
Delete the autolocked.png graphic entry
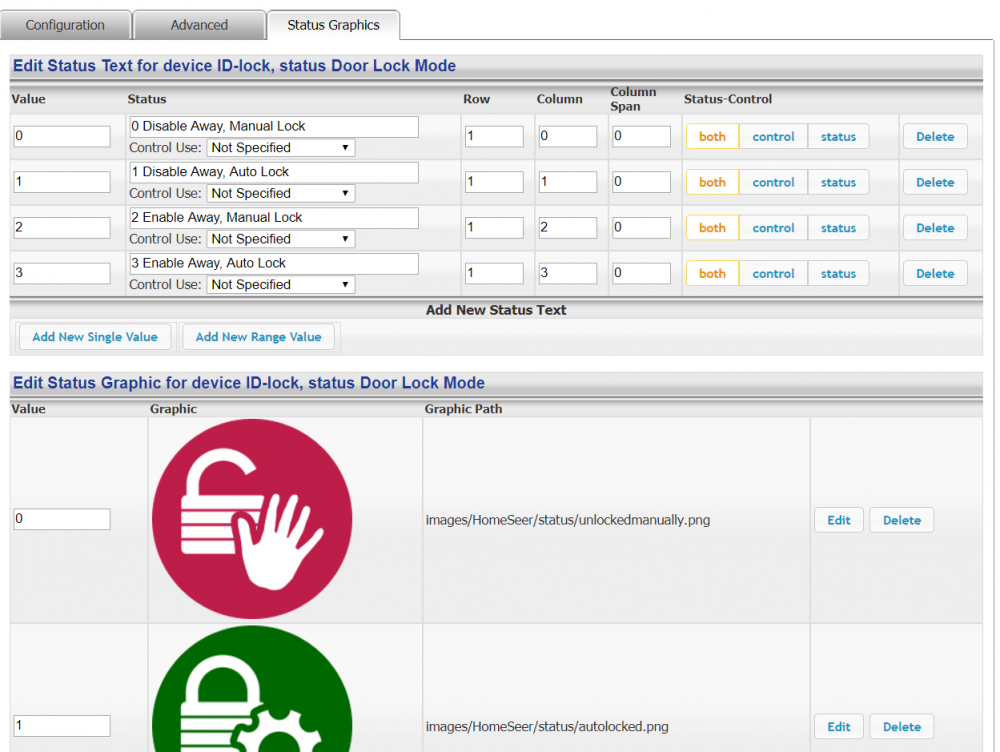tap(901, 727)
